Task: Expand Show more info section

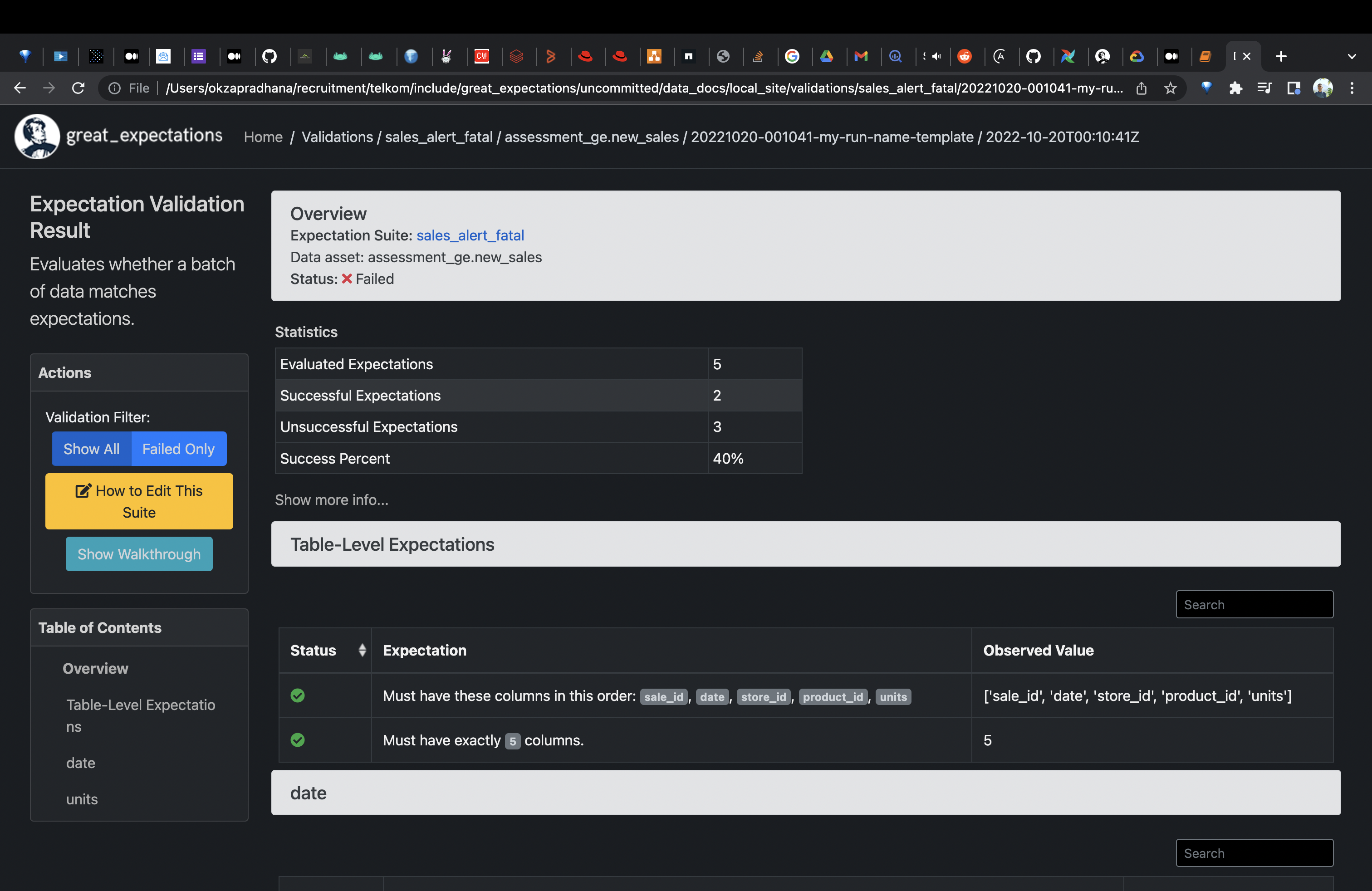Action: coord(332,499)
